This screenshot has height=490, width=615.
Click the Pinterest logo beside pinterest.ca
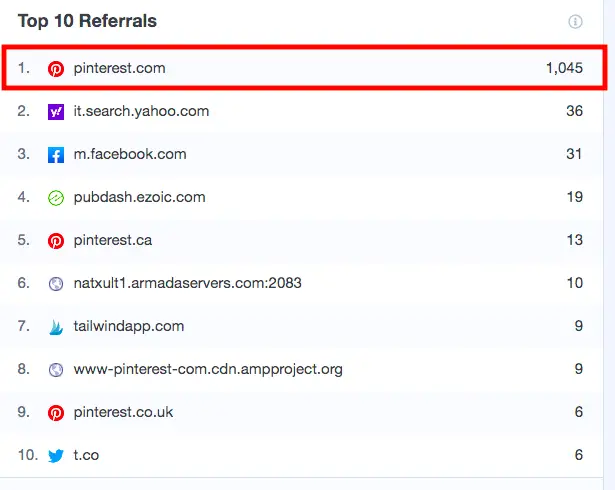[56, 240]
